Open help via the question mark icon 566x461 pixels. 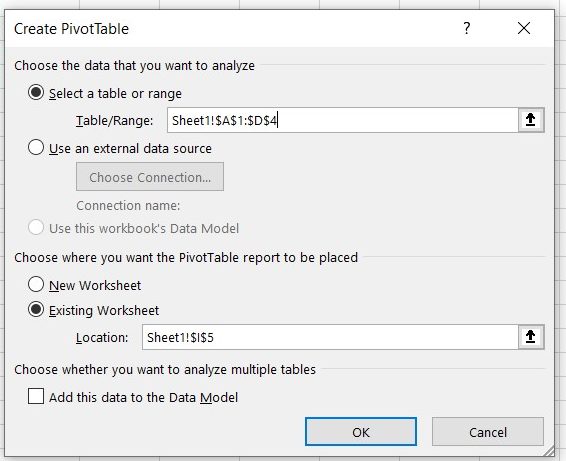pyautogui.click(x=467, y=28)
